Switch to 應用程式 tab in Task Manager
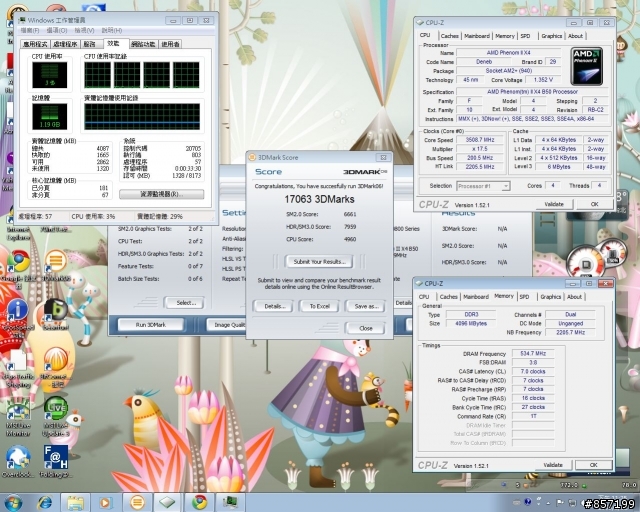Image resolution: width=640 pixels, height=512 pixels. 35,44
